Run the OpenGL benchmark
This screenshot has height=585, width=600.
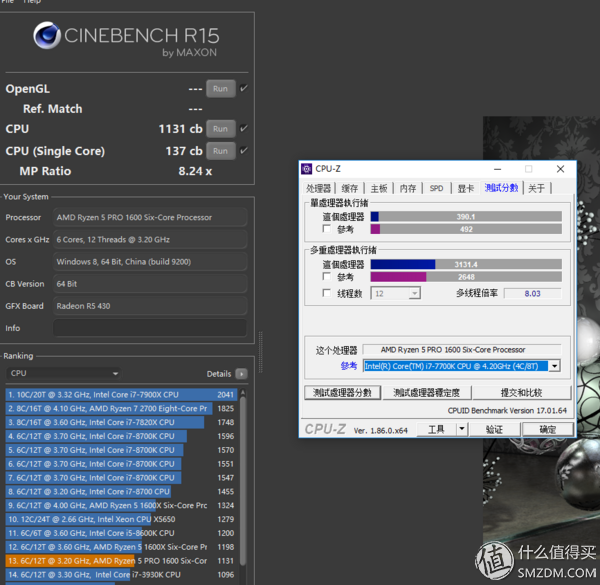[220, 89]
